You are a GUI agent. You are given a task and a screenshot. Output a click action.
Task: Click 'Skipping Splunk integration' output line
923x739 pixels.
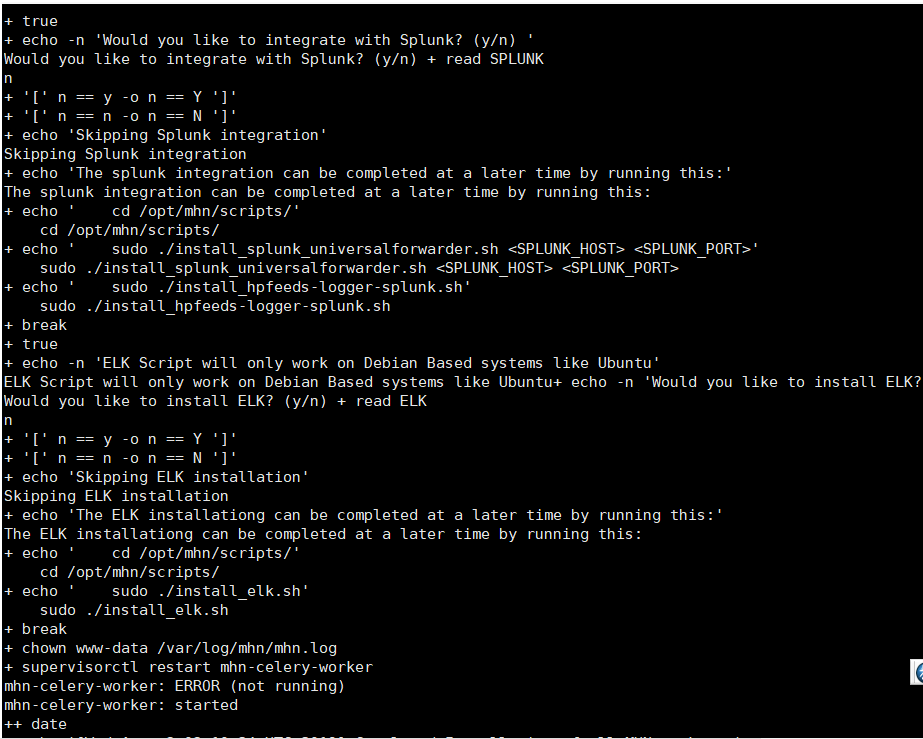click(125, 154)
